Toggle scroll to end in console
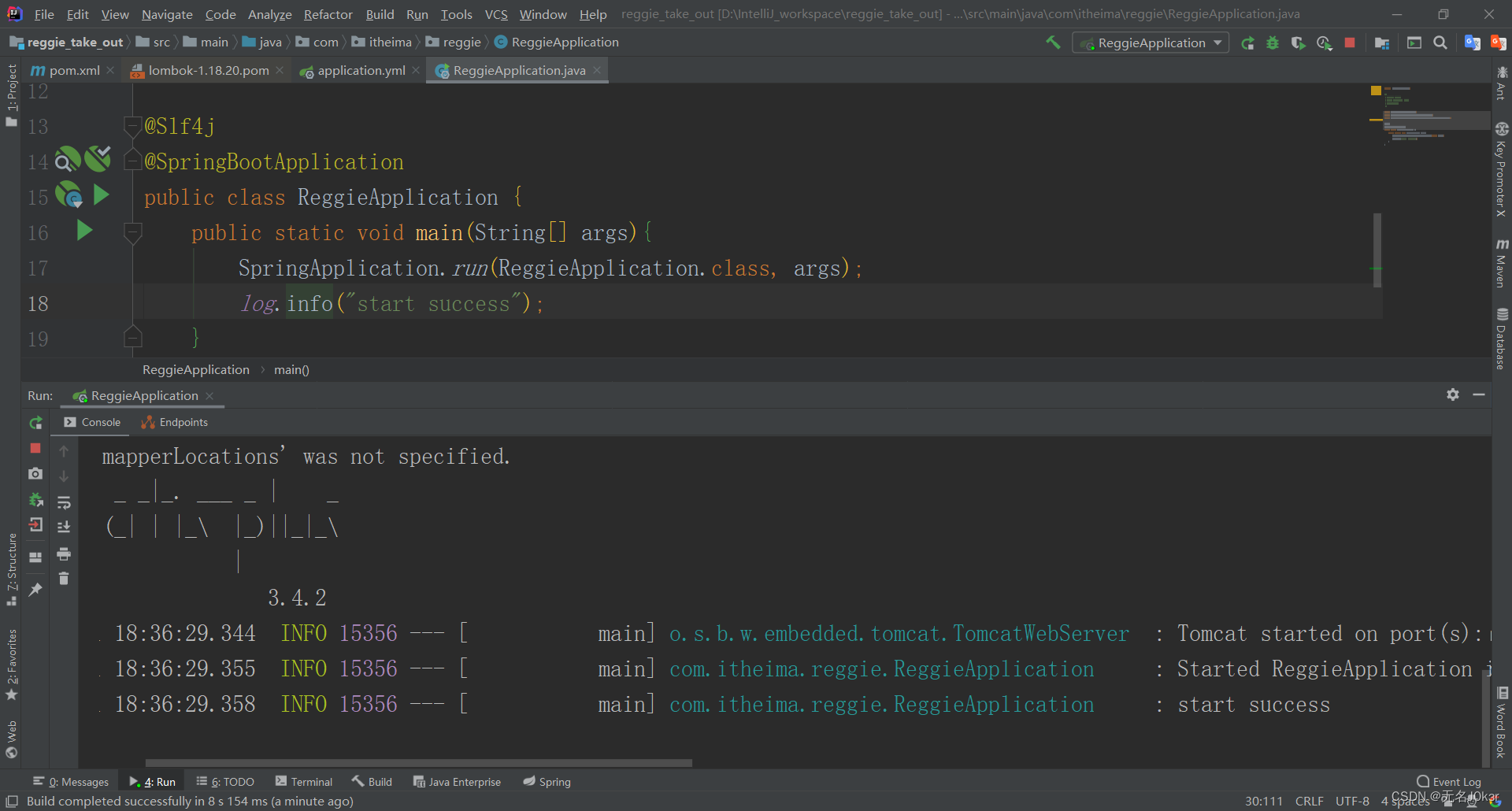1512x811 pixels. coord(64,527)
